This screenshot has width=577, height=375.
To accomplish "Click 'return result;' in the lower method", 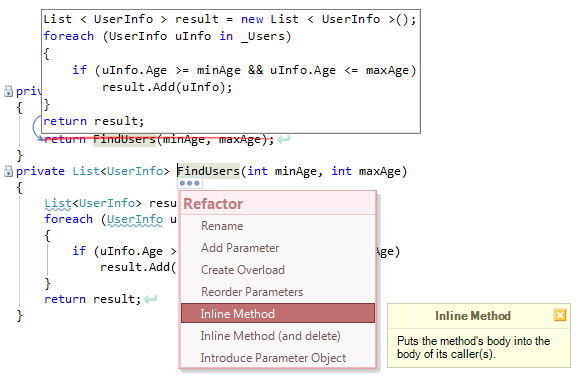I will (92, 299).
